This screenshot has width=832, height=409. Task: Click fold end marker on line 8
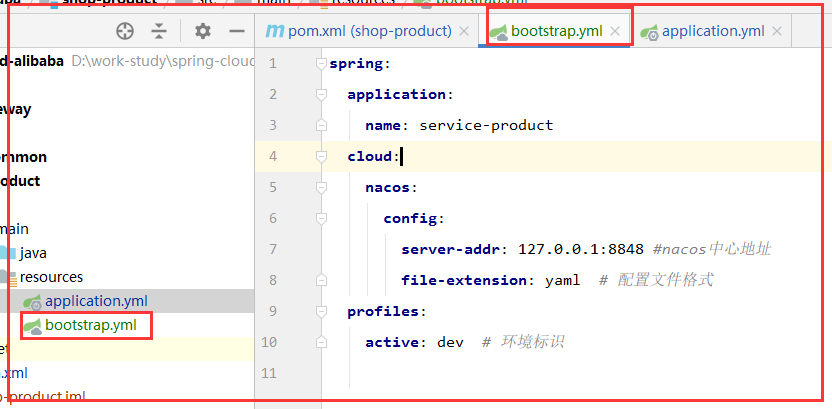(x=320, y=280)
